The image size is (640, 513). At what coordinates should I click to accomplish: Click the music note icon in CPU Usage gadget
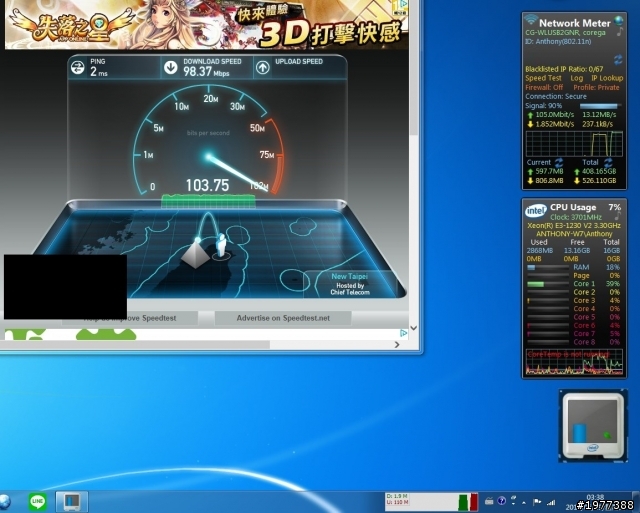click(x=618, y=216)
